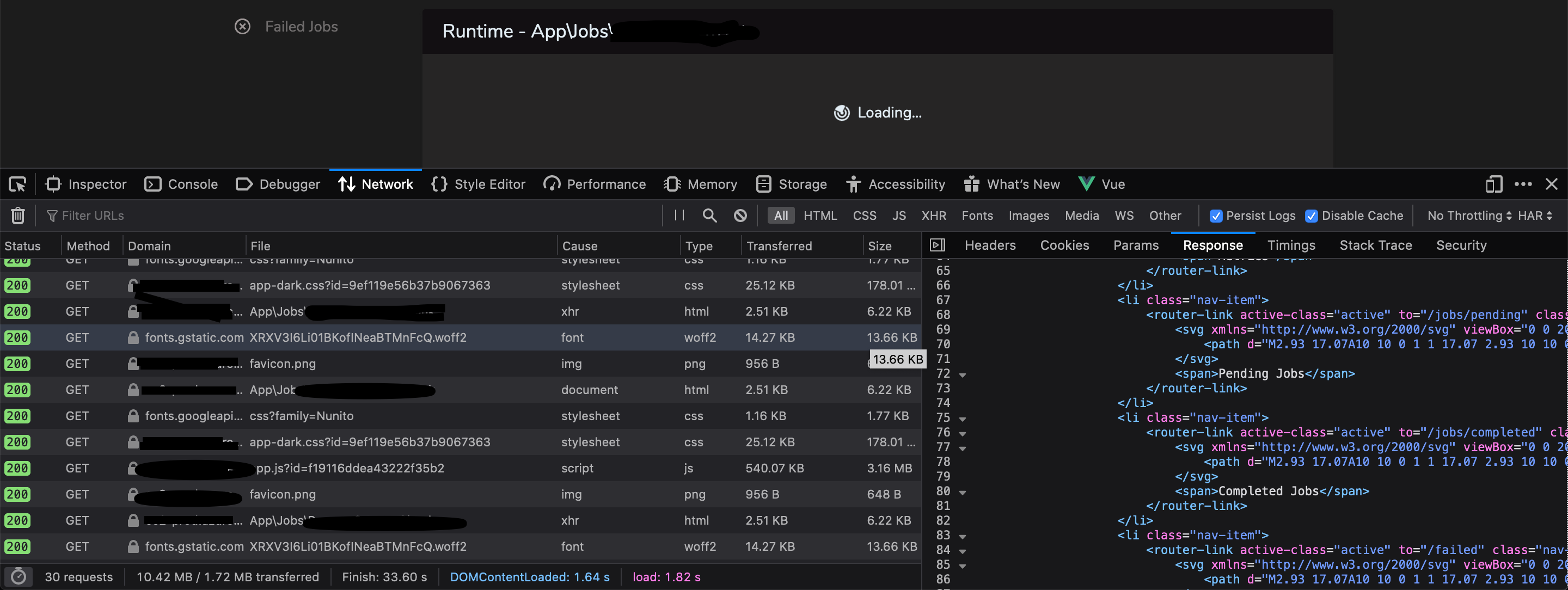Open request blocking icon
The height and width of the screenshot is (590, 1568).
[740, 216]
